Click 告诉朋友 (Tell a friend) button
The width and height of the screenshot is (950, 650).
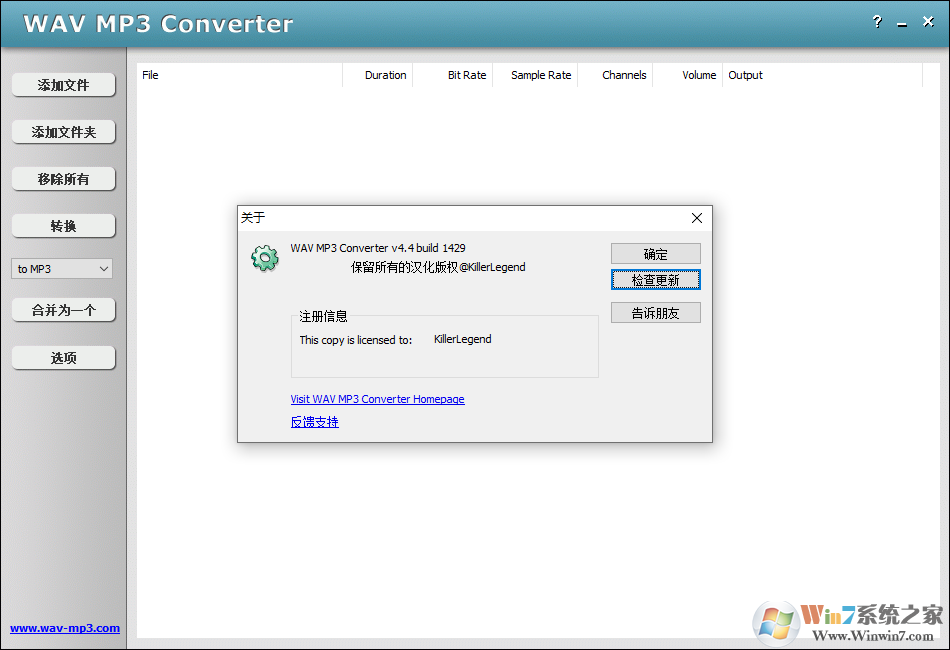point(656,313)
